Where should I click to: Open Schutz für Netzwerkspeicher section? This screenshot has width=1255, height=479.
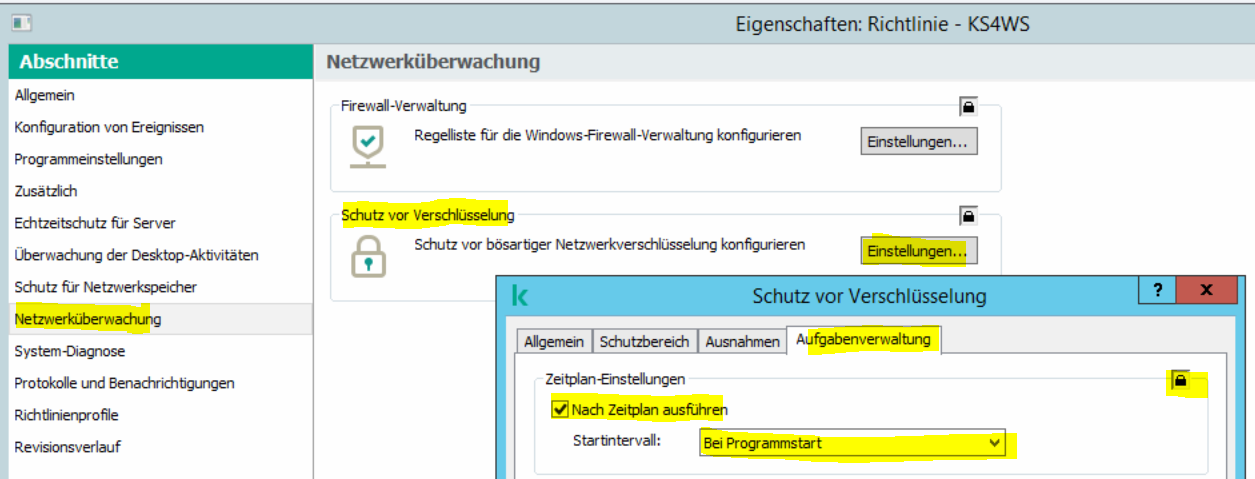[160, 287]
